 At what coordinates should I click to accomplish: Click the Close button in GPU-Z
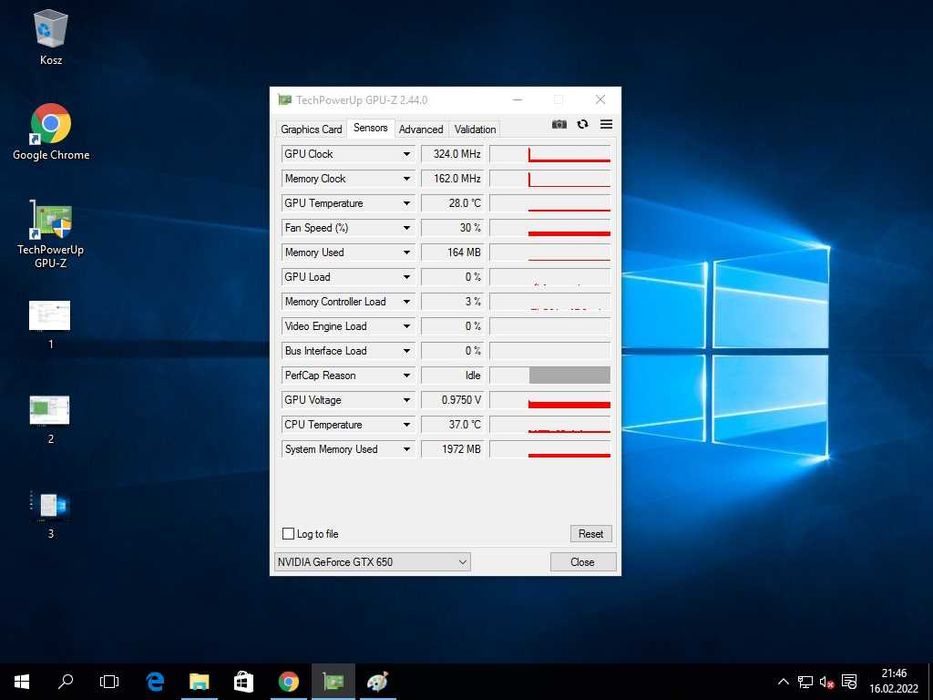coord(583,562)
